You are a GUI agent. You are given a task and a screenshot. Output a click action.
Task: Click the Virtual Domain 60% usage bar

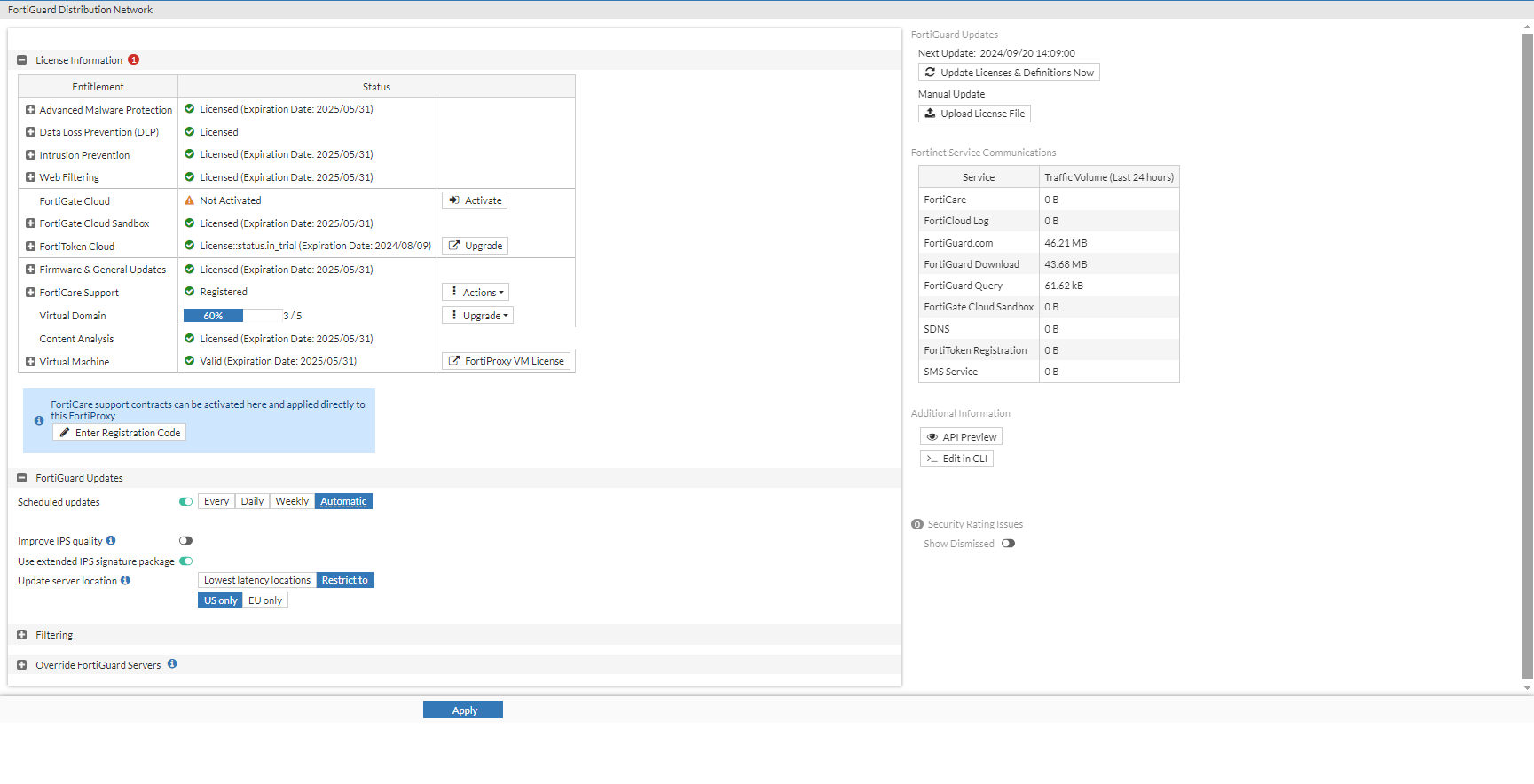click(232, 316)
